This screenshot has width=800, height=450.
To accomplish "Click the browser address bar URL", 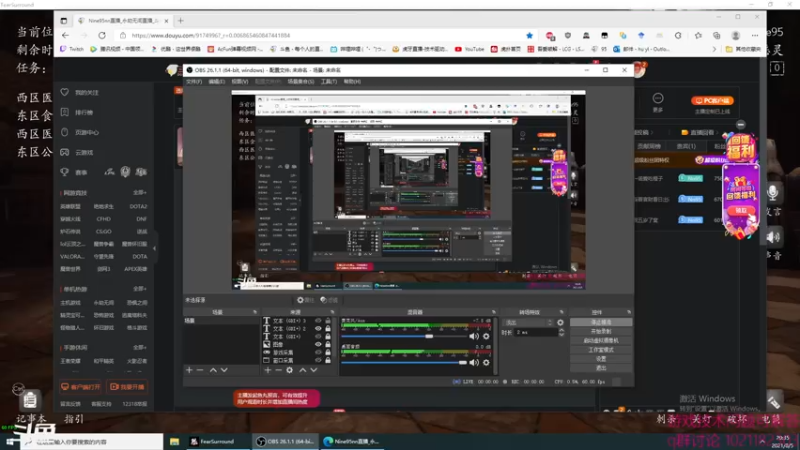I will (211, 35).
